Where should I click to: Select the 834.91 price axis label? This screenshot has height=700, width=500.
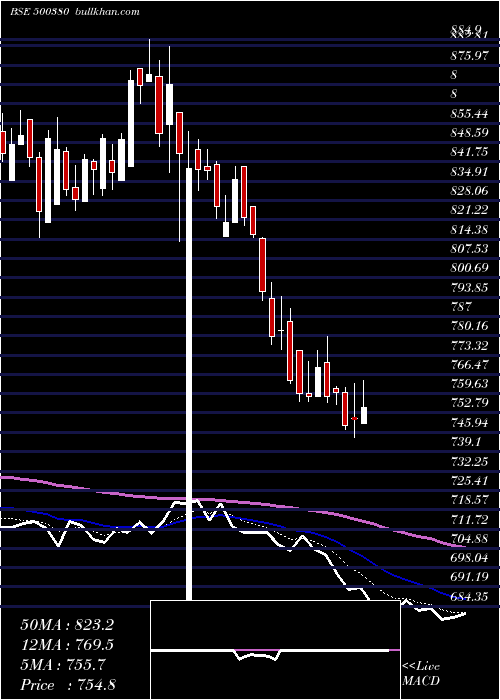coord(469,171)
